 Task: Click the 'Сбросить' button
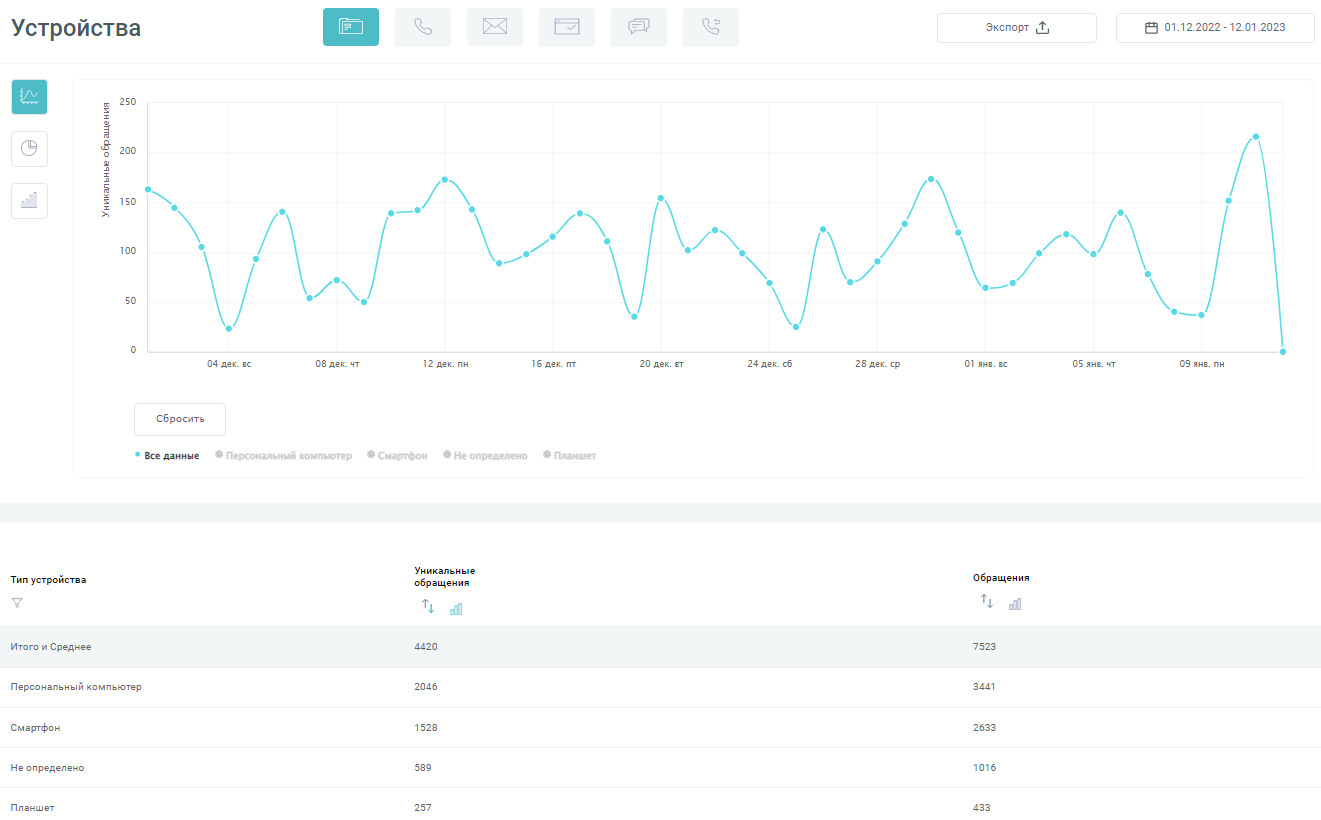coord(180,419)
